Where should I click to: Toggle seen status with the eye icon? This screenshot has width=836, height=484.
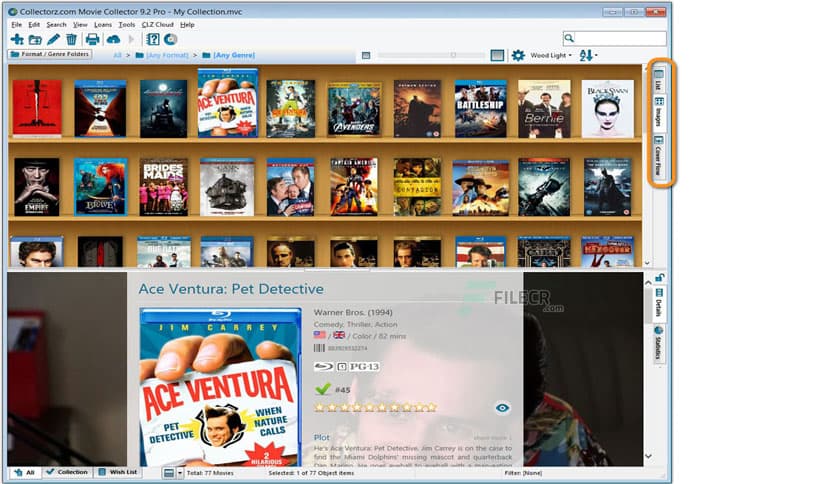click(x=502, y=408)
